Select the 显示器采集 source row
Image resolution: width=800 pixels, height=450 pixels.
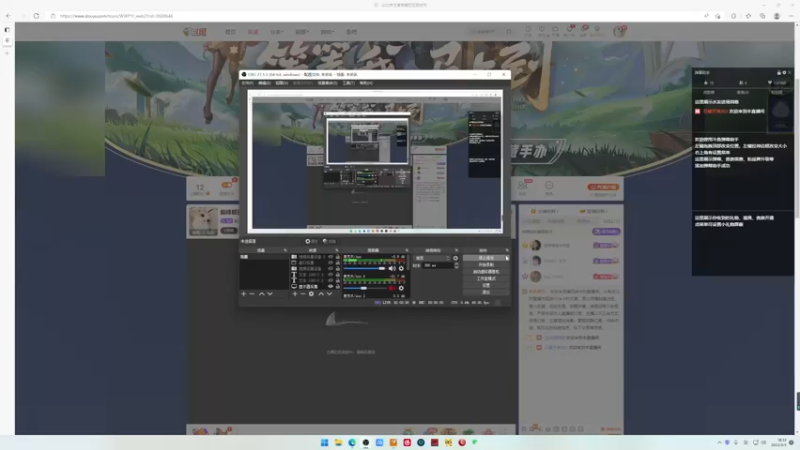click(315, 287)
